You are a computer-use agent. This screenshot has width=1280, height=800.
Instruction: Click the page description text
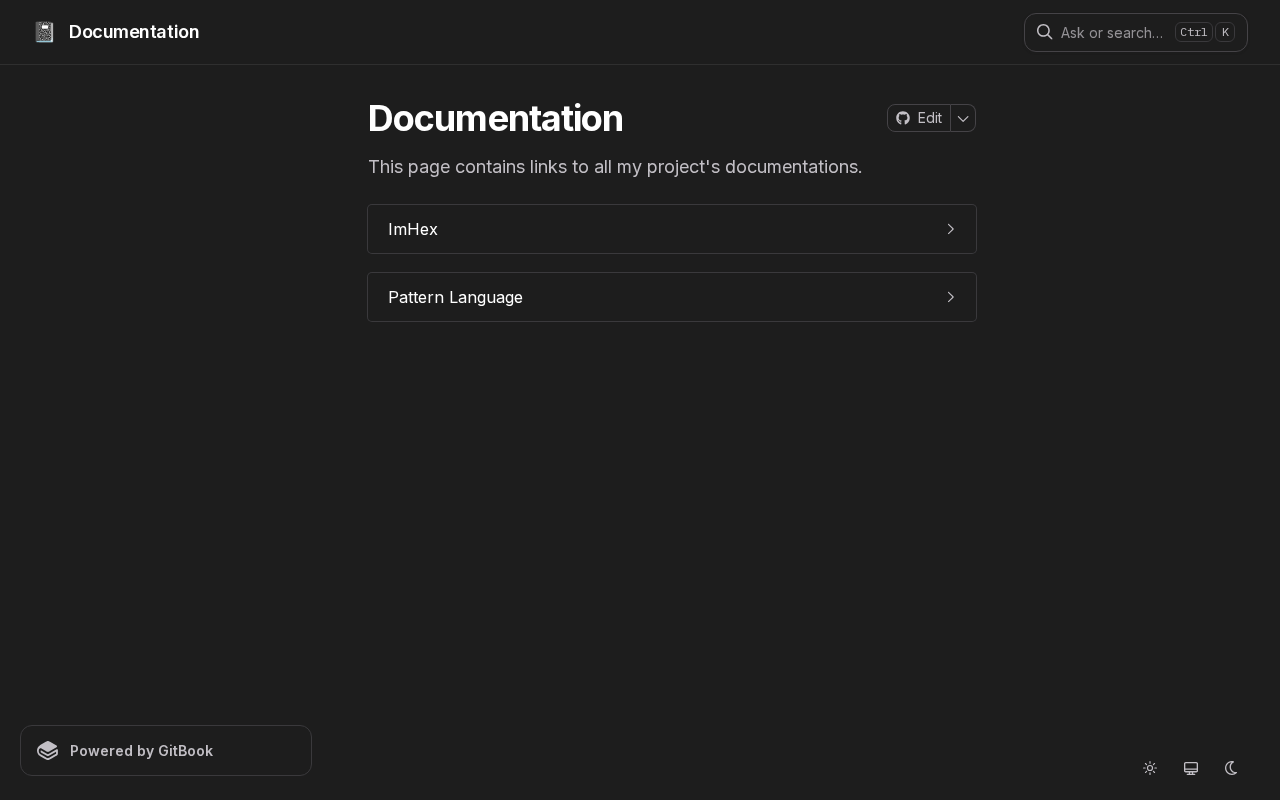pyautogui.click(x=615, y=166)
